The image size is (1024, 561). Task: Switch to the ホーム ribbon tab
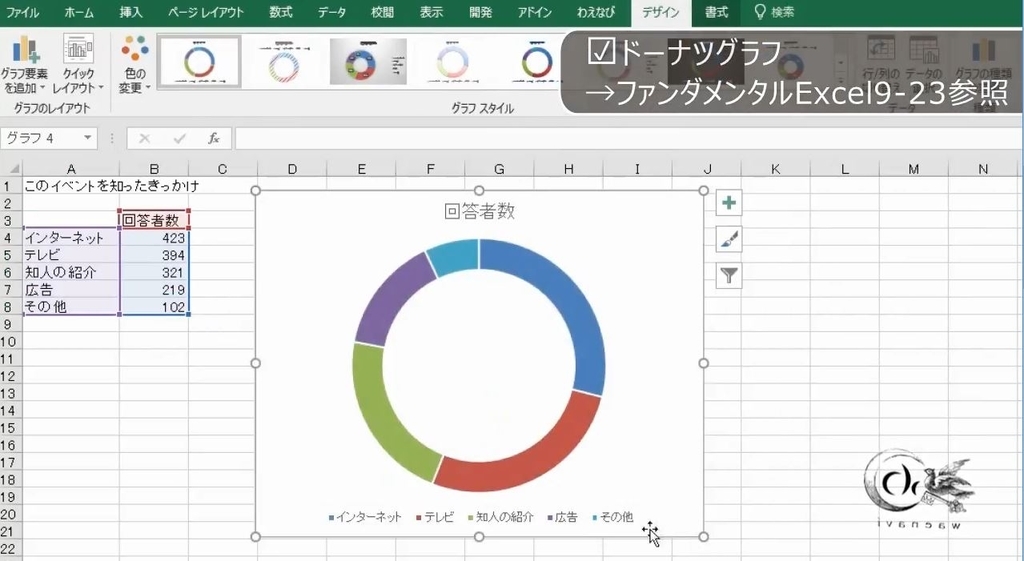79,12
